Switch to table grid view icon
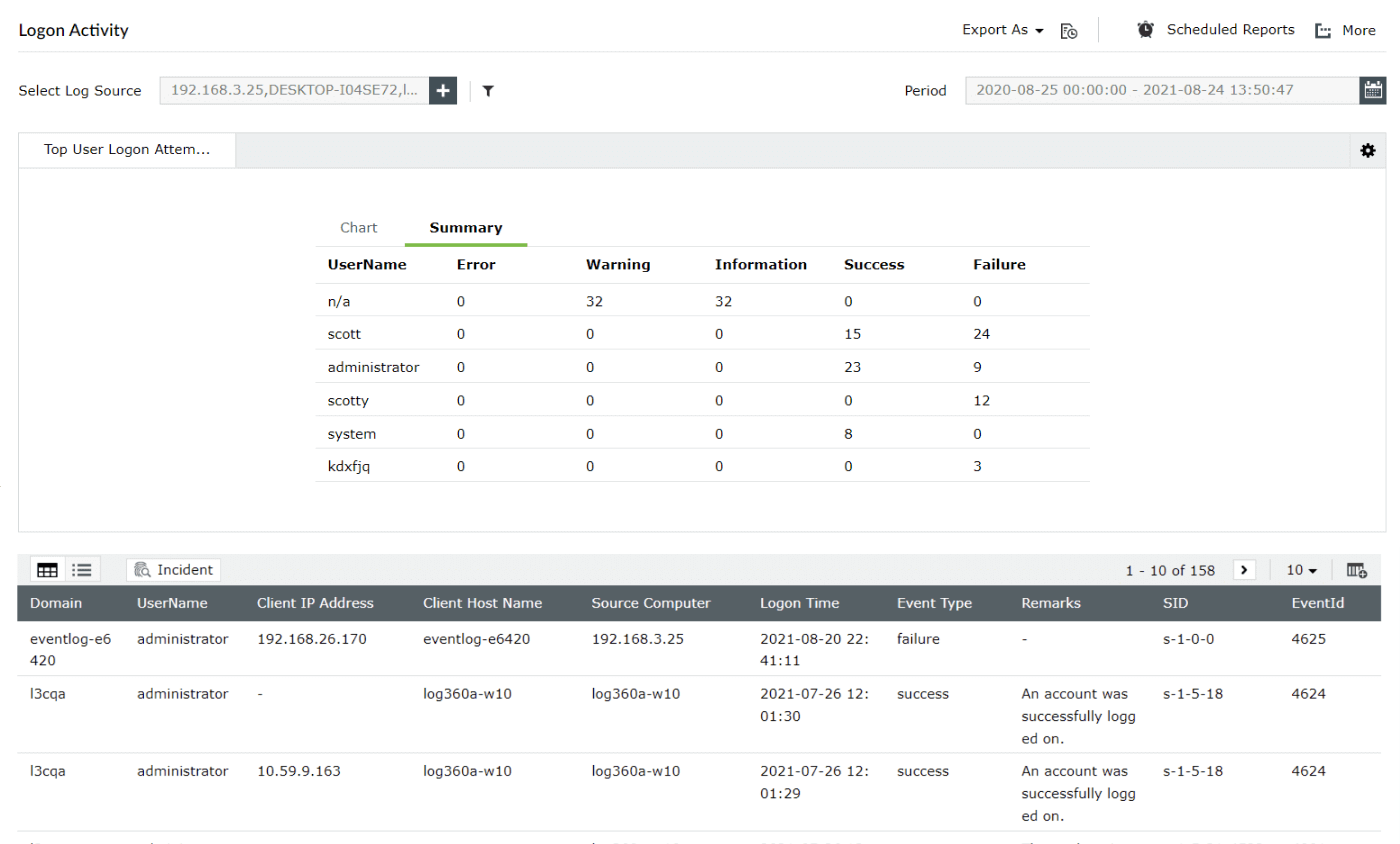This screenshot has width=1400, height=844. [47, 570]
